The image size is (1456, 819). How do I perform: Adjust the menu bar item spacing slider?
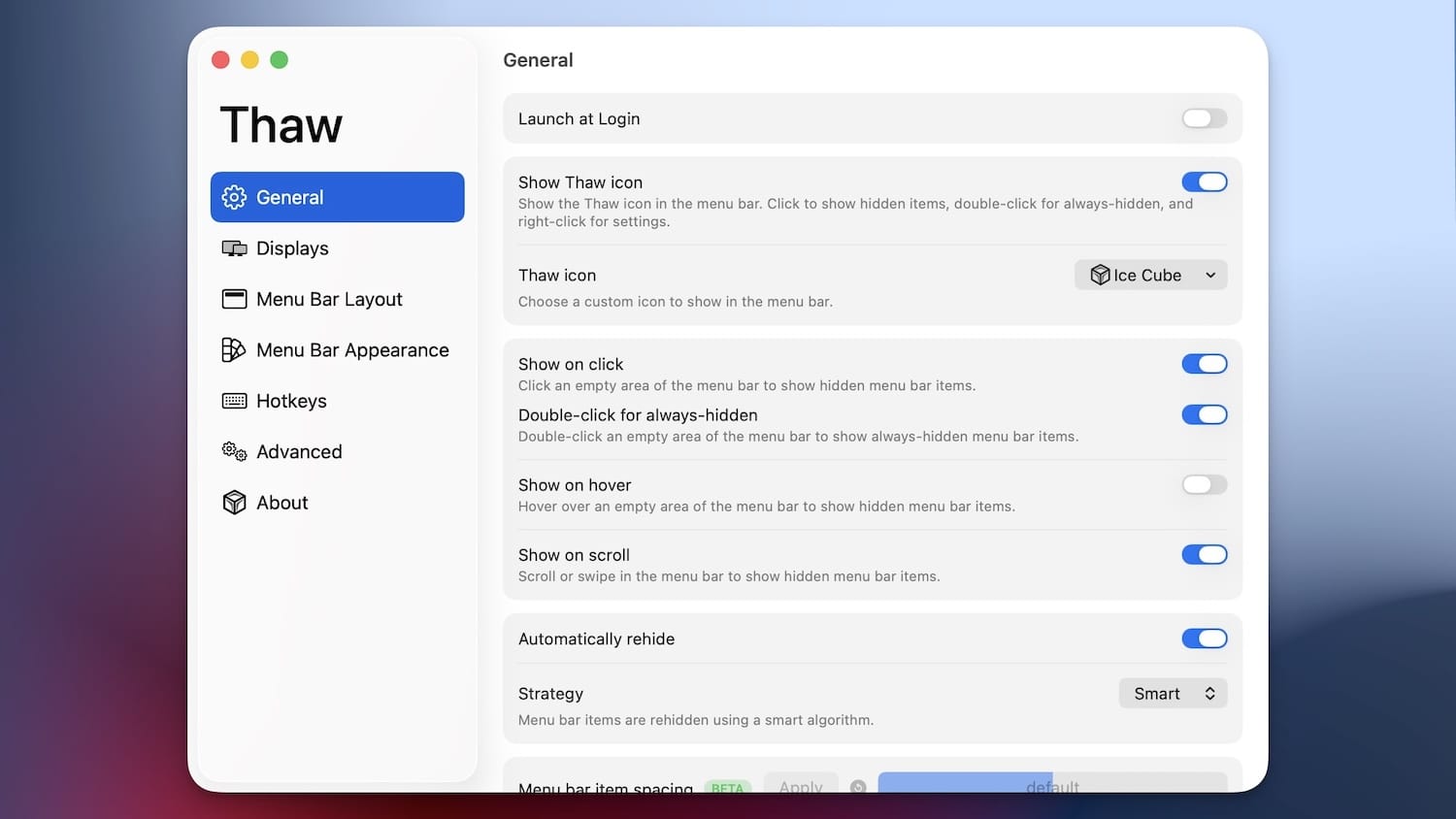(x=1052, y=784)
